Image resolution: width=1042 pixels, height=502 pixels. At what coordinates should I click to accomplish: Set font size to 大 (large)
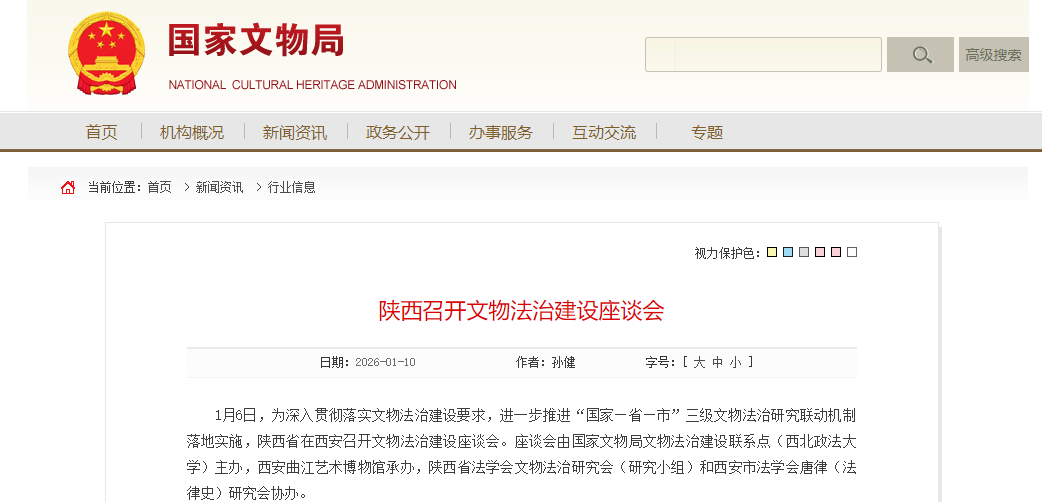[699, 362]
